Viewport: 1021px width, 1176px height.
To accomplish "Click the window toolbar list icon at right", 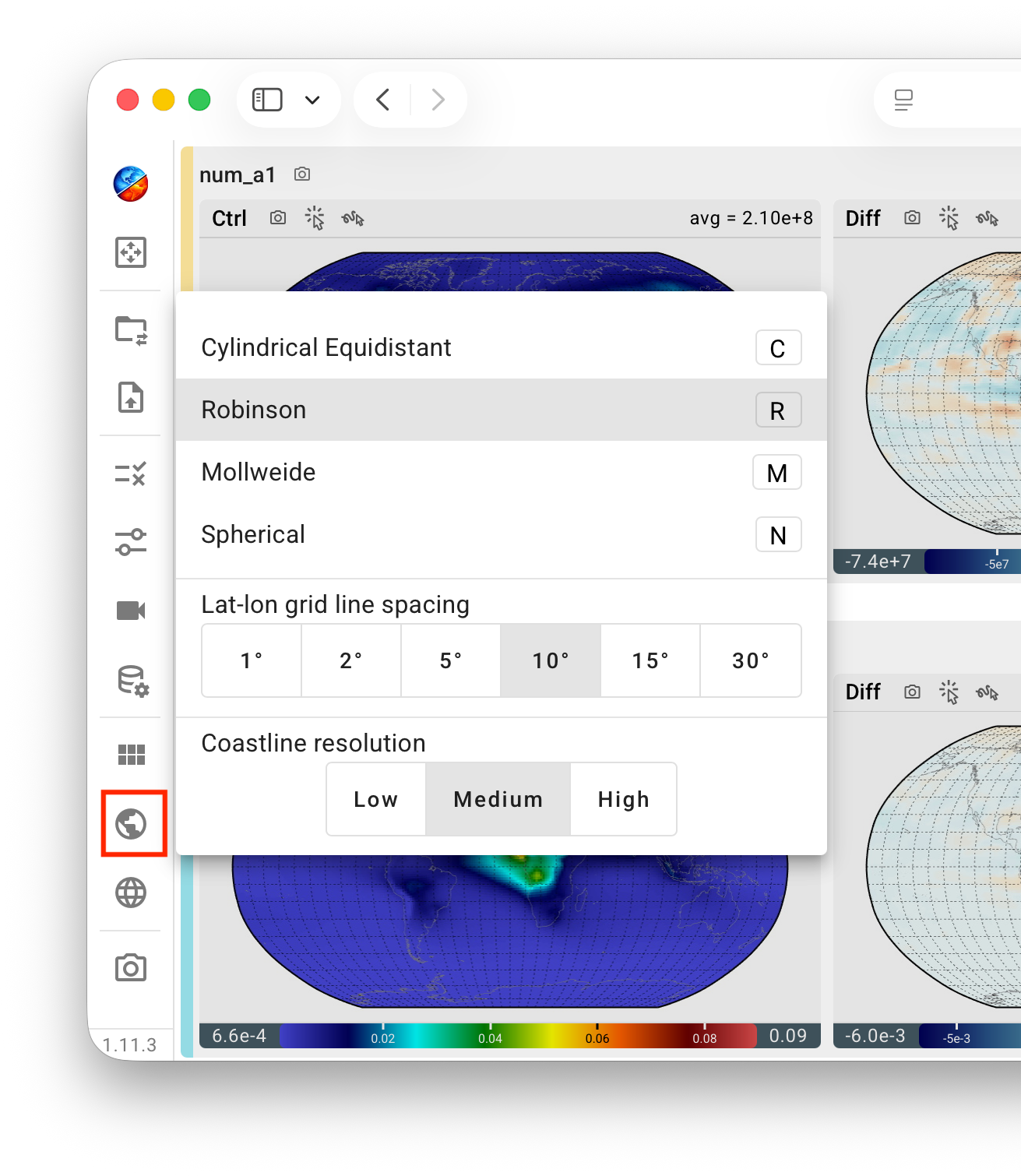I will [x=903, y=100].
